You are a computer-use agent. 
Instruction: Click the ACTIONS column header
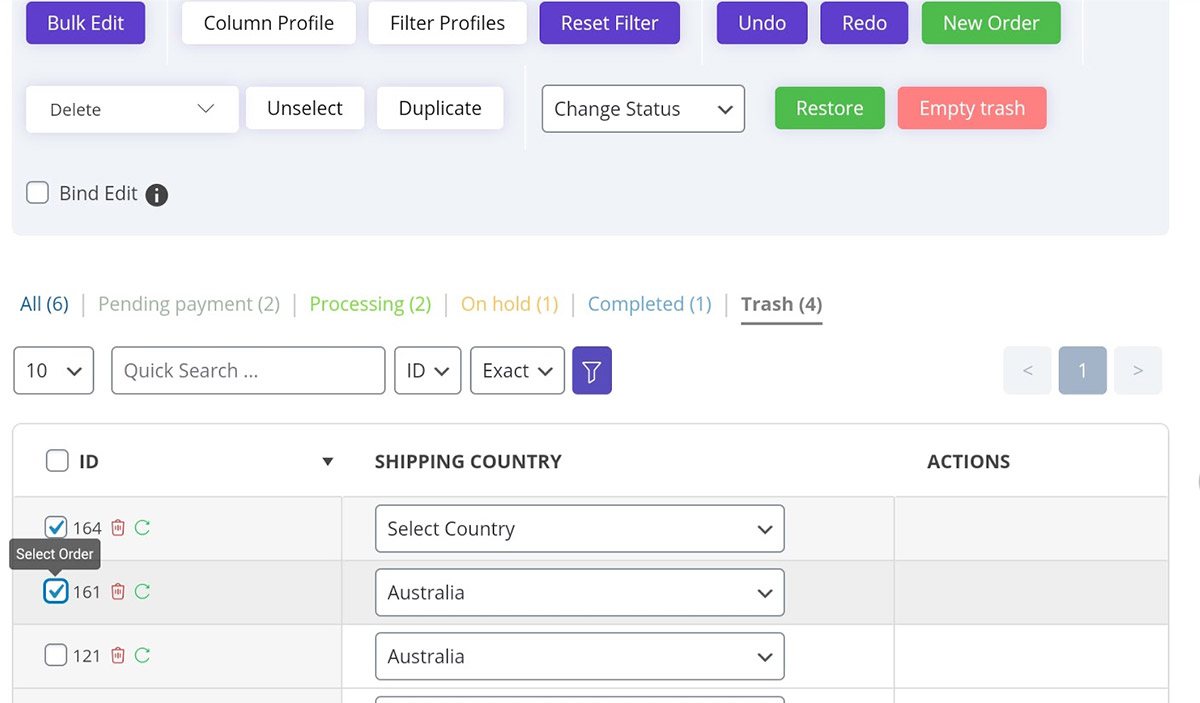click(969, 462)
